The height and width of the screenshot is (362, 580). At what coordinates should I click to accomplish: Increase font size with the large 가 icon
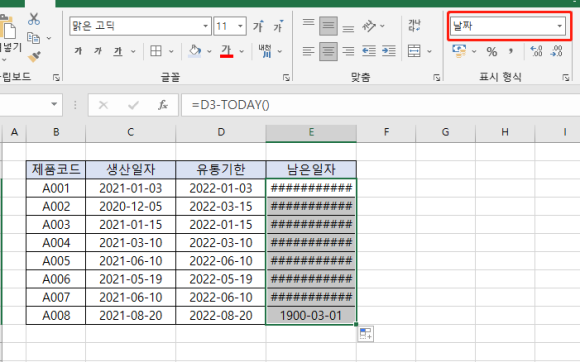coord(258,26)
